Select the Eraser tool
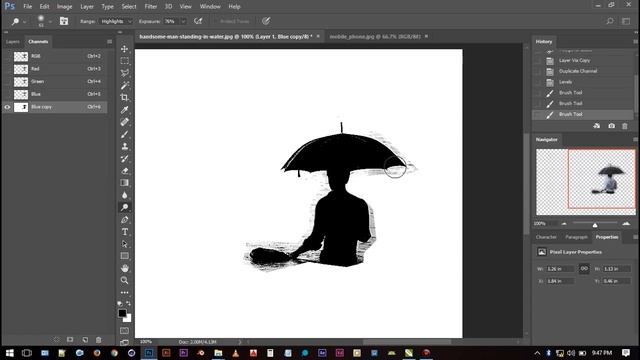 (x=124, y=171)
